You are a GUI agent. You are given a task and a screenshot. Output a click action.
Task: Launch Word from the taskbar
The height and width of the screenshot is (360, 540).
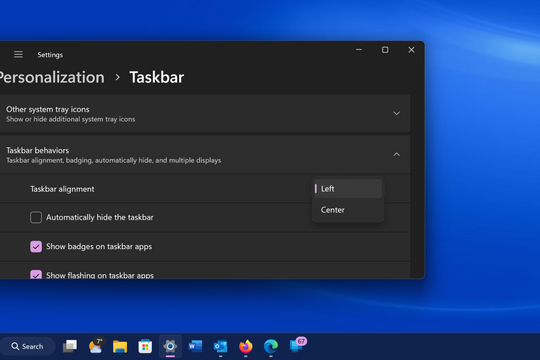point(195,346)
